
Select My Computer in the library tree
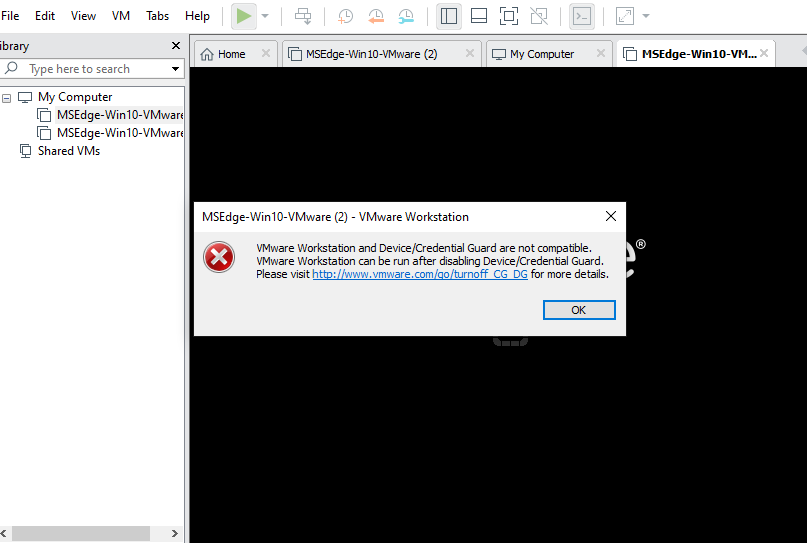click(75, 97)
